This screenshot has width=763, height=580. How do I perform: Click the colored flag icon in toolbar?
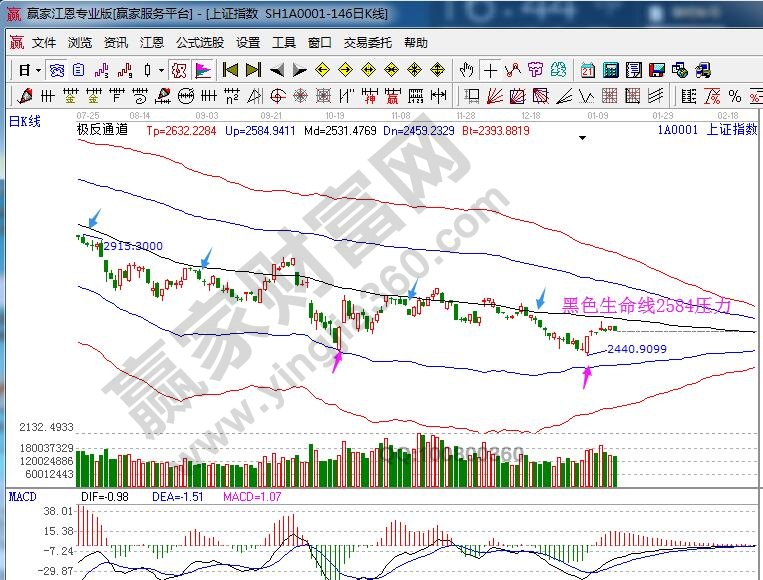(x=201, y=70)
